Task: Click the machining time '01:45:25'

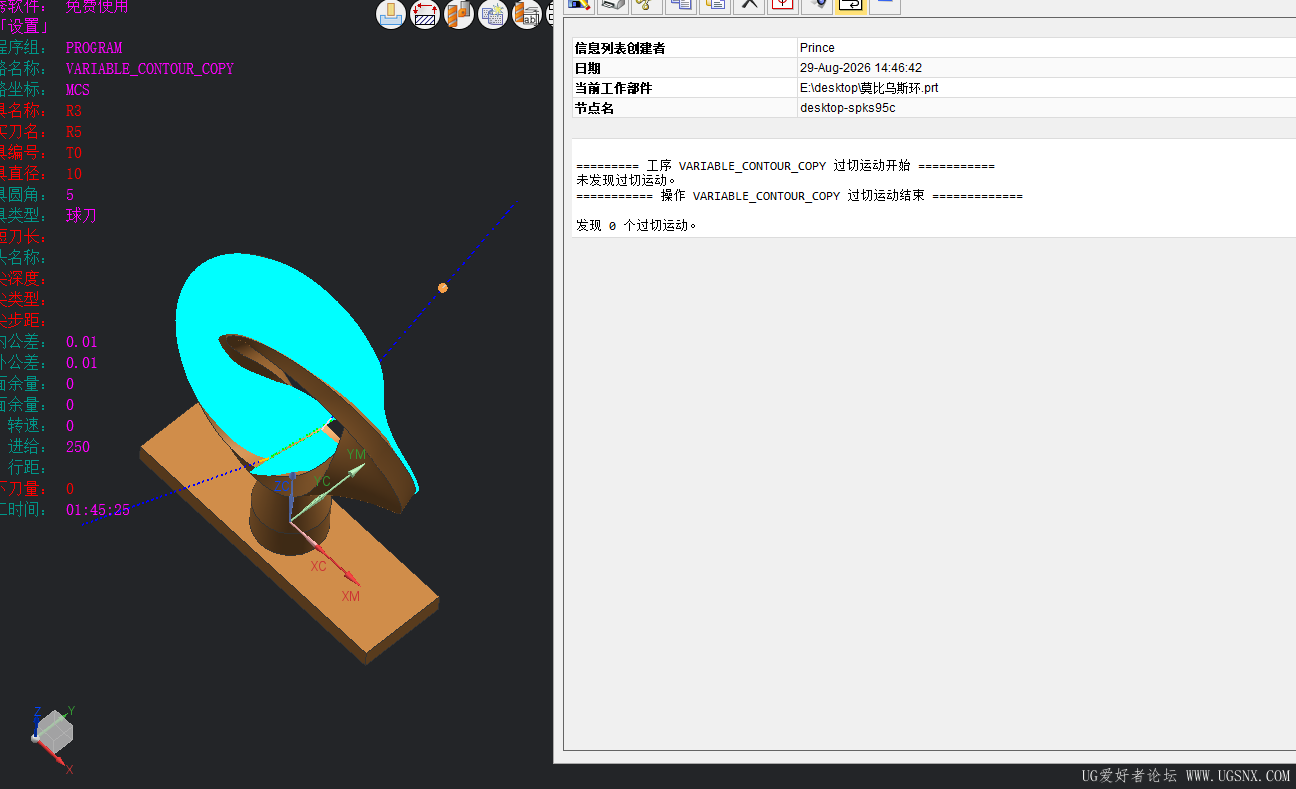Action: (98, 510)
